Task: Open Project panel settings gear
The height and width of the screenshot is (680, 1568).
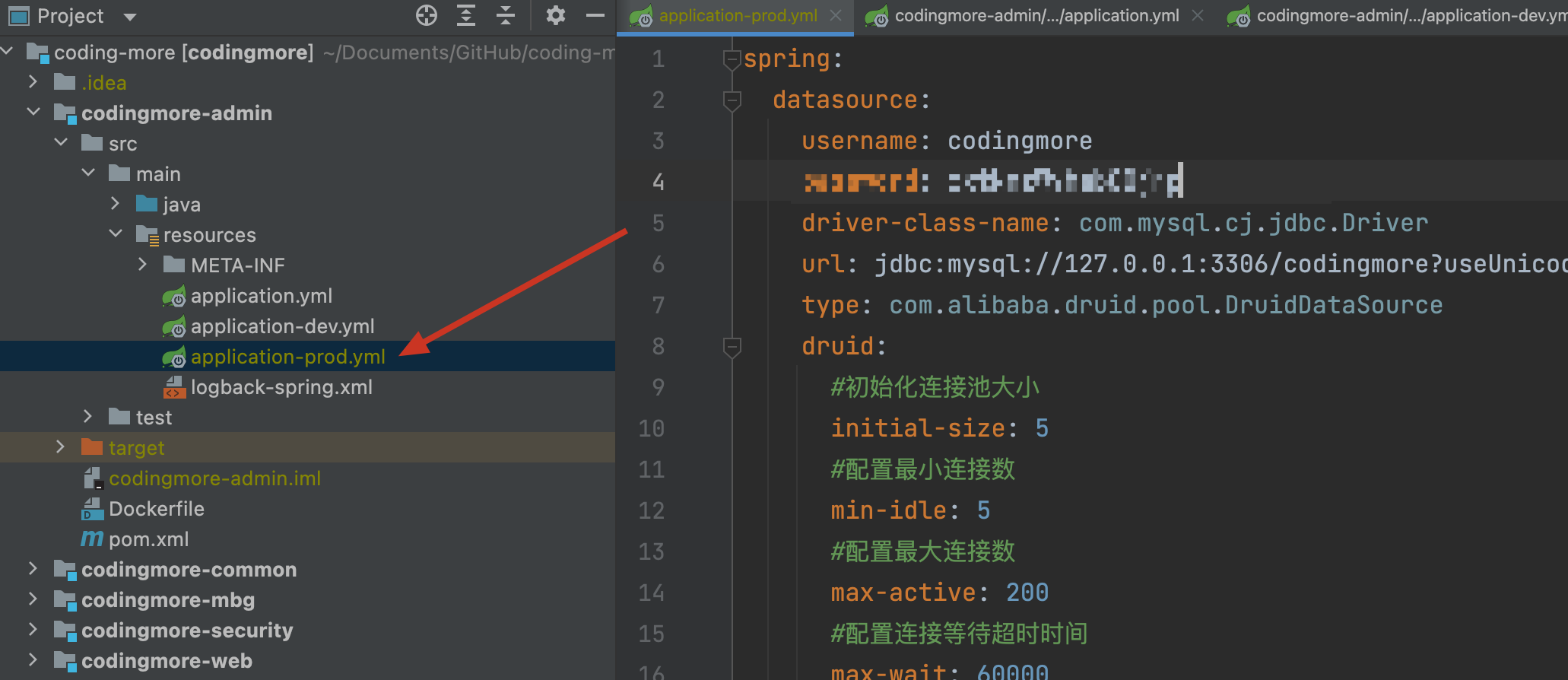Action: [556, 15]
